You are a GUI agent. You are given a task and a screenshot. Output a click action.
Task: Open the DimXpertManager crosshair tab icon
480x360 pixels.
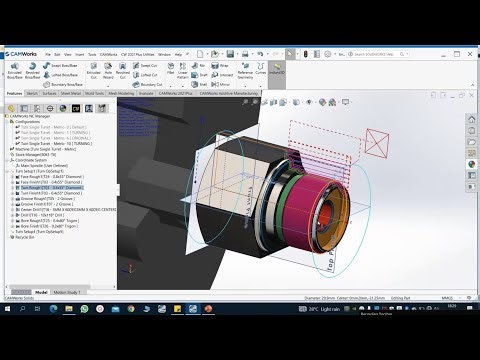(50, 108)
